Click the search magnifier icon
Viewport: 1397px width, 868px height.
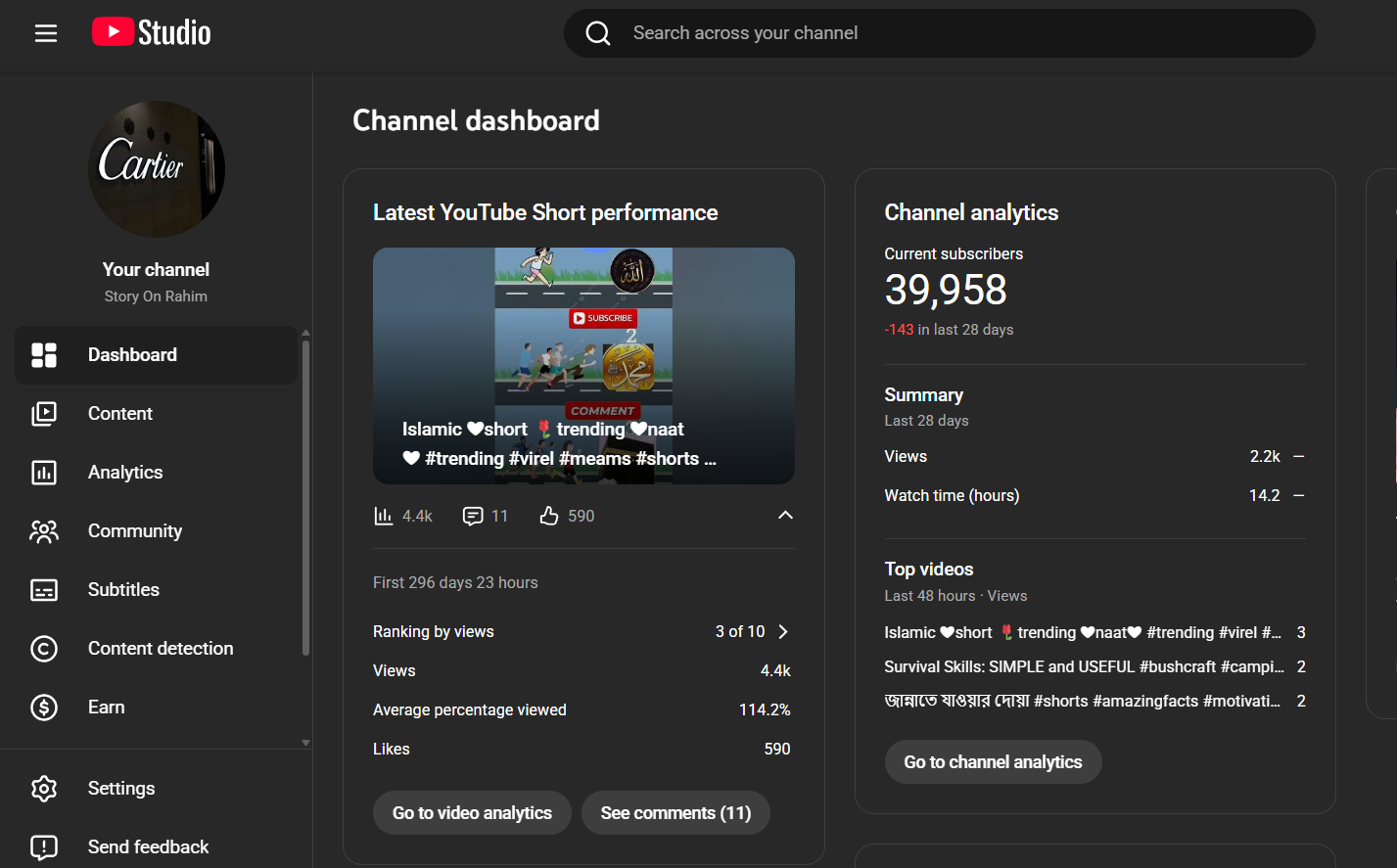point(598,33)
